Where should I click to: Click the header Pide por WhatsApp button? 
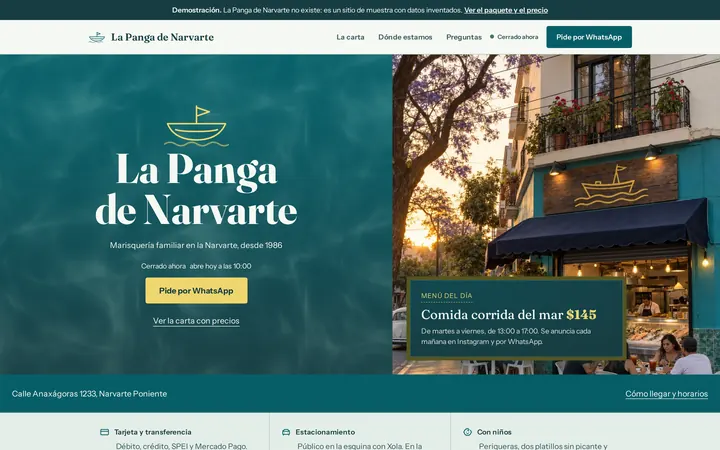[x=589, y=37]
